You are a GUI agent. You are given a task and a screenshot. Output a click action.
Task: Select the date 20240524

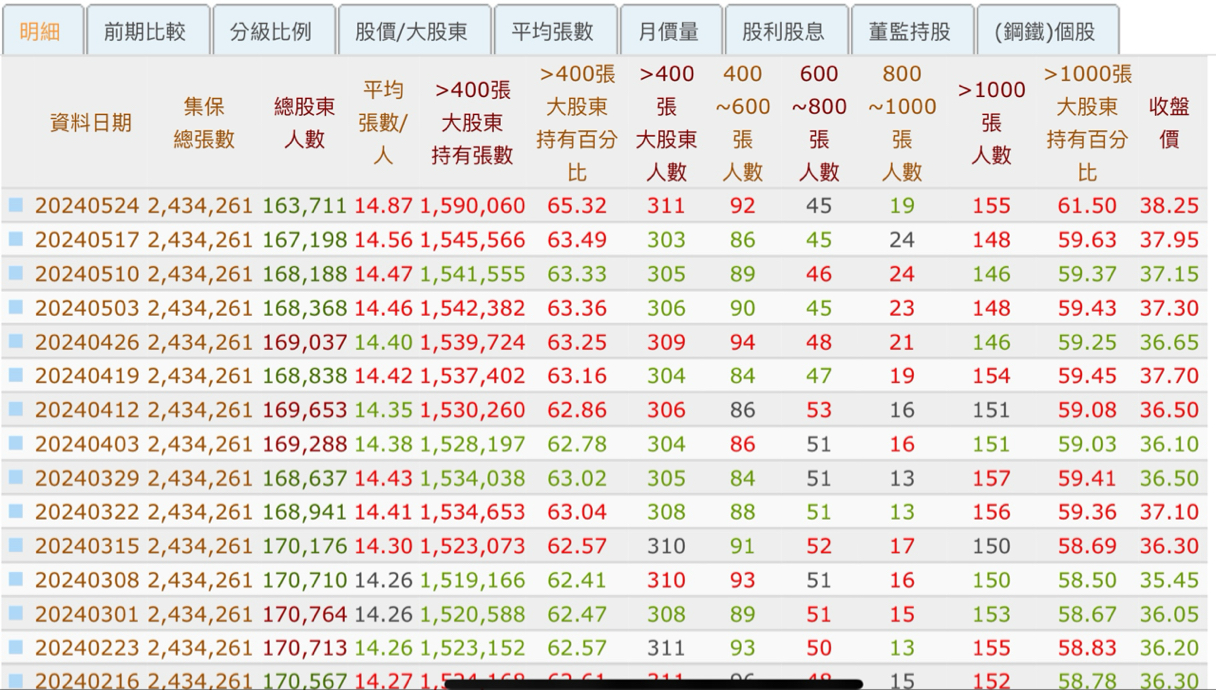89,206
